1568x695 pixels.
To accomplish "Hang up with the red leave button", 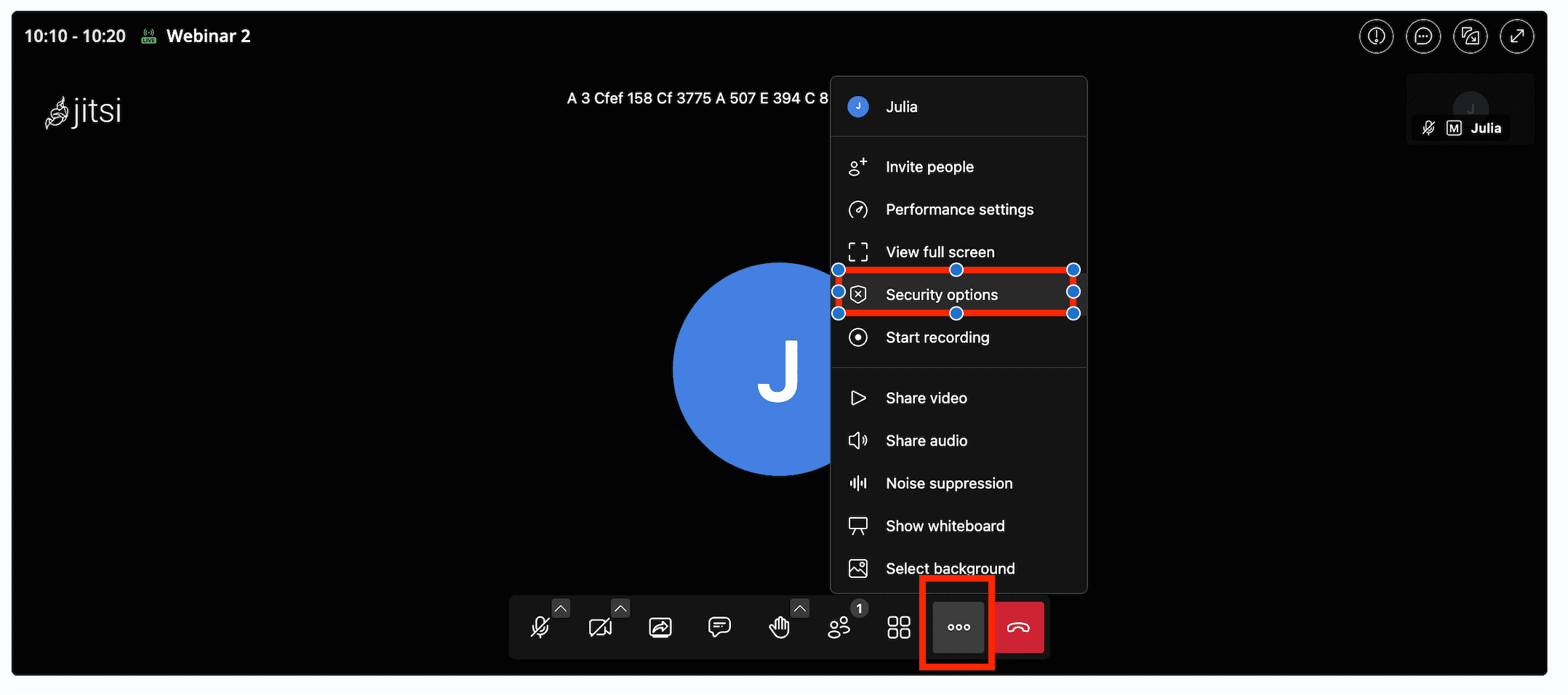I will click(1018, 627).
